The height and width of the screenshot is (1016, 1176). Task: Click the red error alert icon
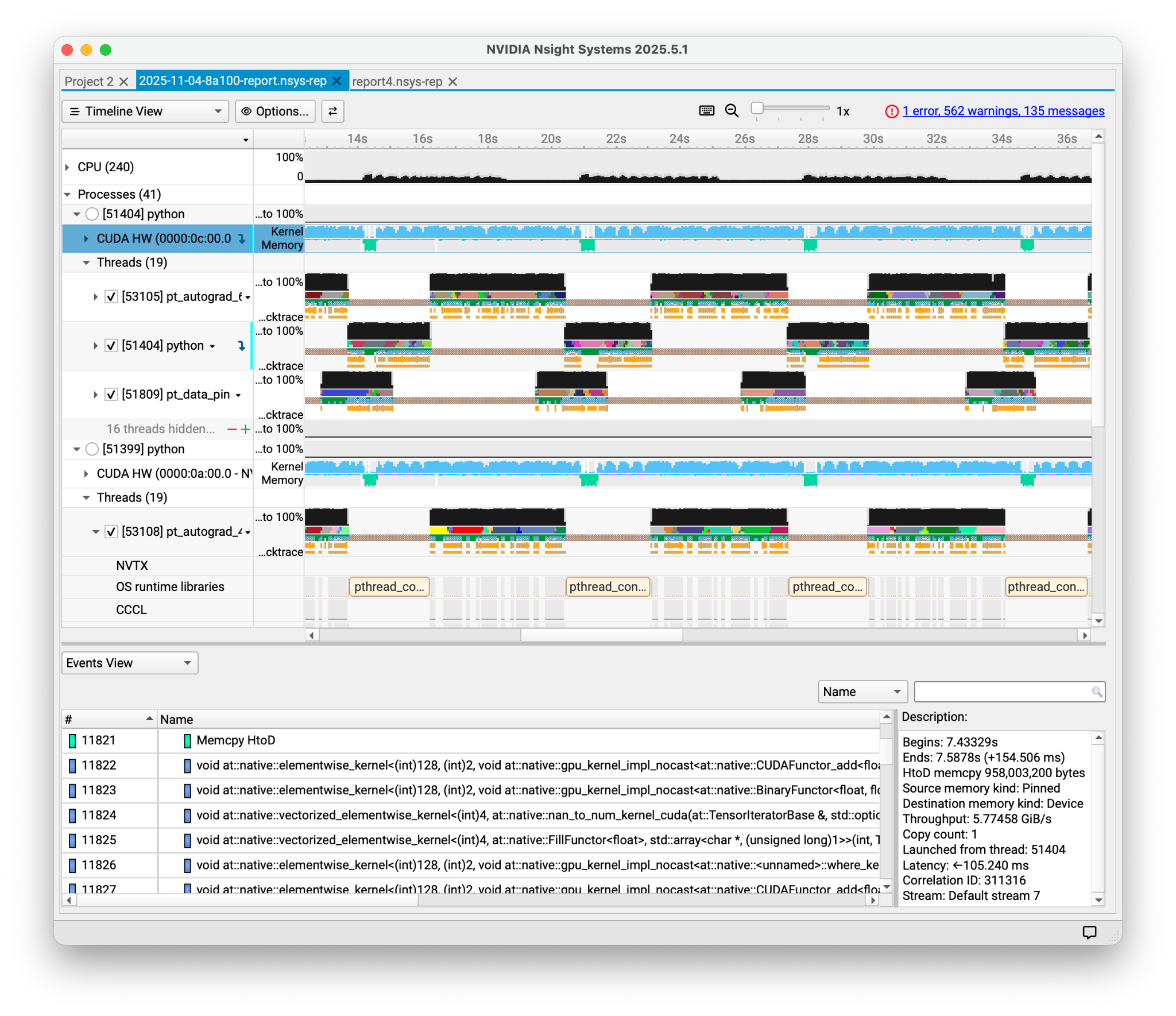pyautogui.click(x=891, y=111)
